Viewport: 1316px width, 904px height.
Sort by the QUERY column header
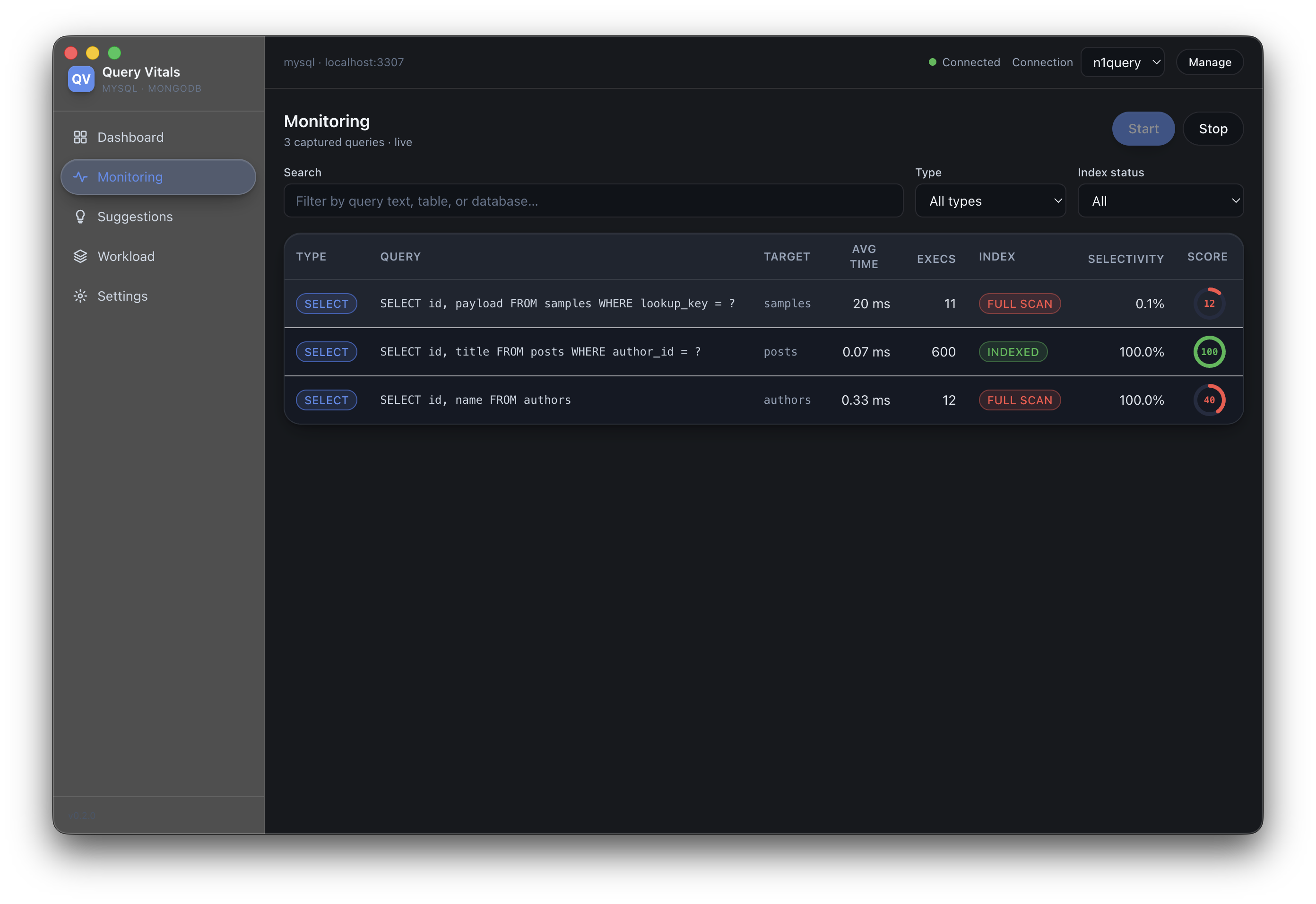[400, 257]
